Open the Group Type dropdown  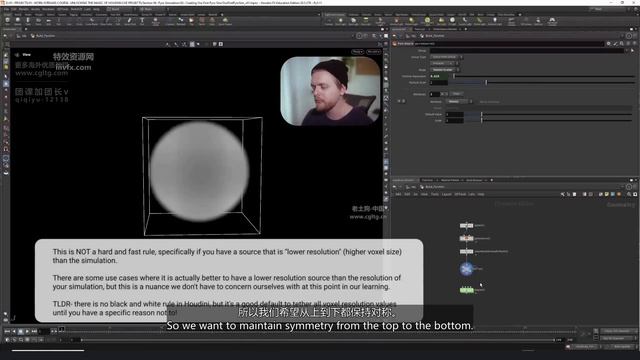[x=446, y=57]
